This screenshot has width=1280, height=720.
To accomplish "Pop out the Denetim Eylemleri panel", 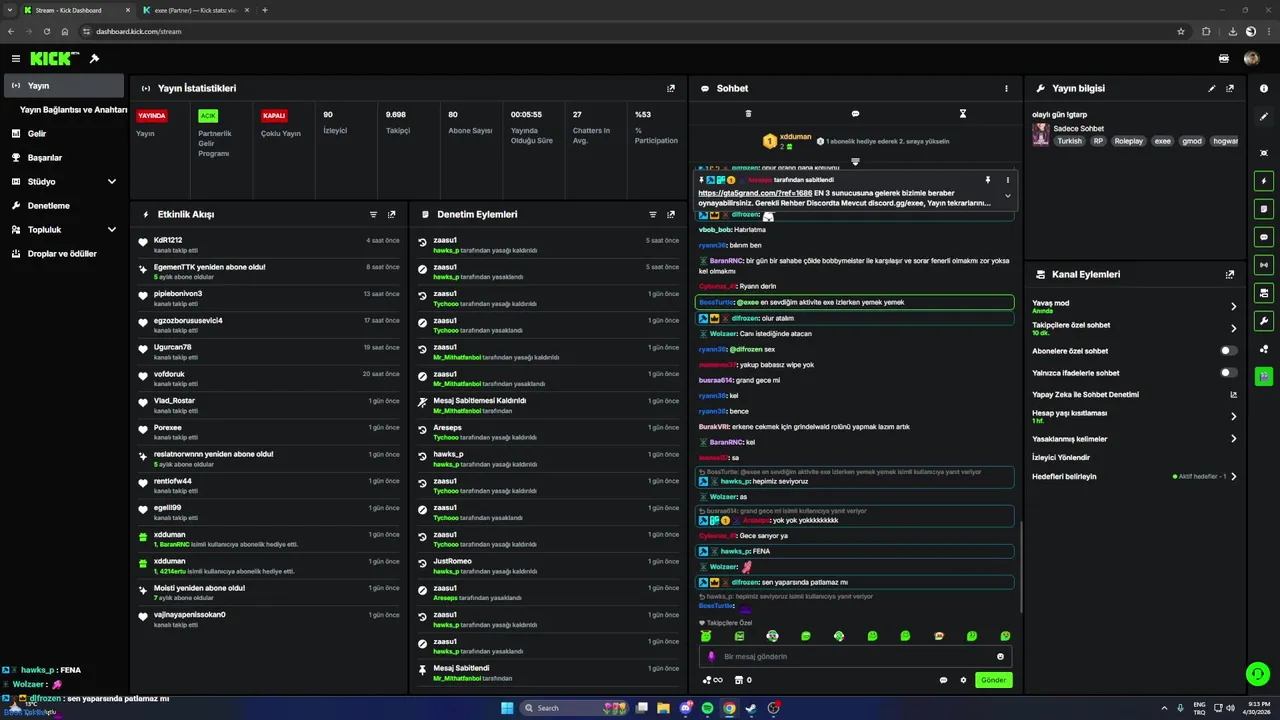I will (x=671, y=214).
